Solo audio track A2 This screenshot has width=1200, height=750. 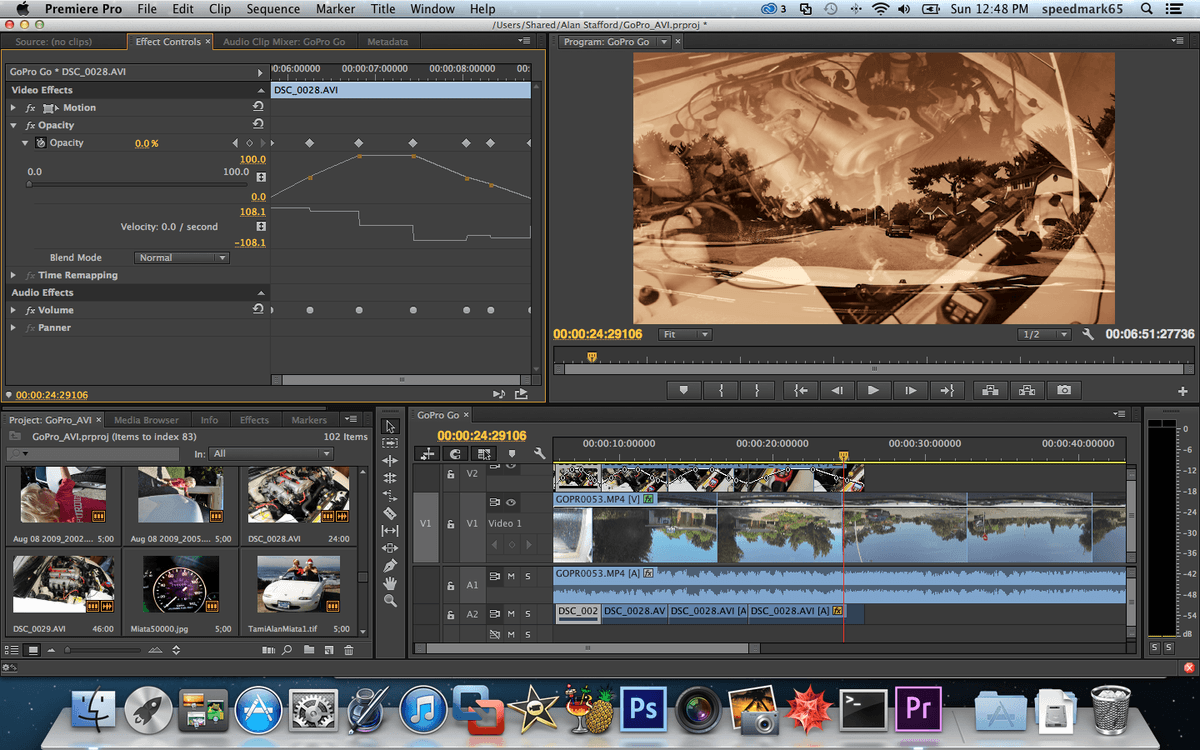[528, 614]
